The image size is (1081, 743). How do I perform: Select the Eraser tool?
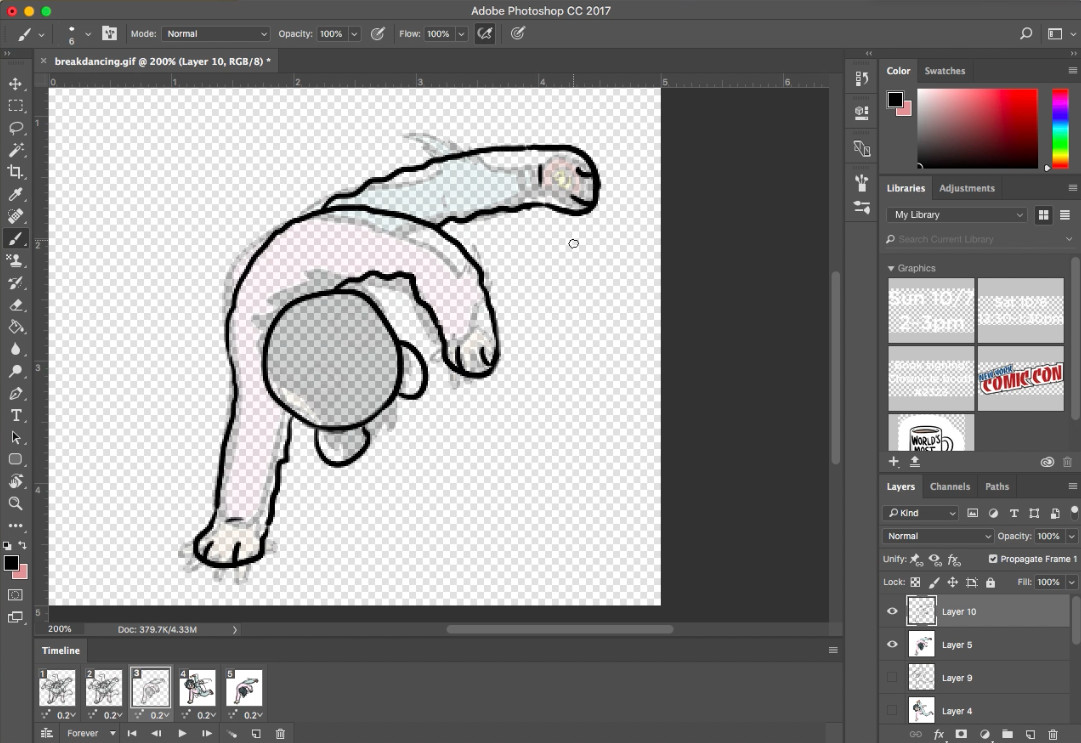coord(16,305)
